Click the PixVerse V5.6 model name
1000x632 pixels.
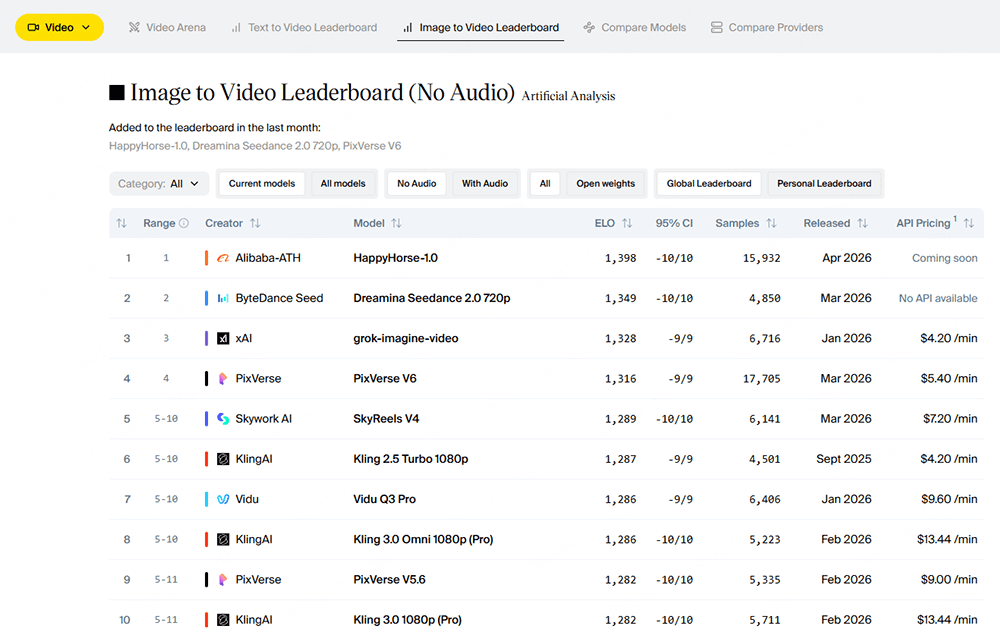click(390, 580)
